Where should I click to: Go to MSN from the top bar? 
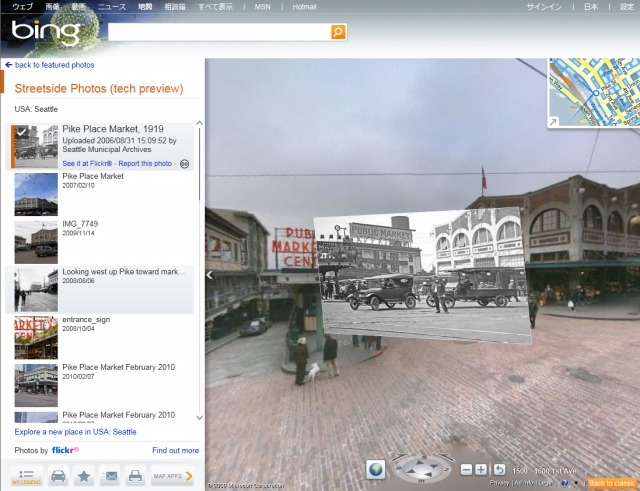[262, 7]
